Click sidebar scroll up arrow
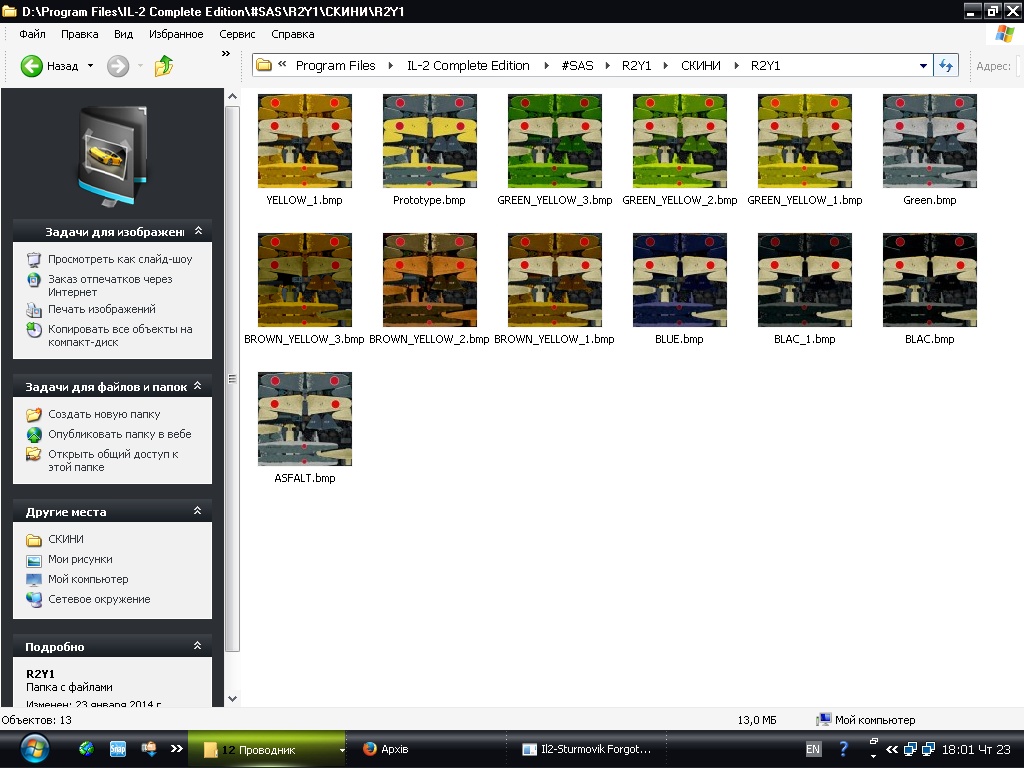This screenshot has height=768, width=1024. point(232,97)
